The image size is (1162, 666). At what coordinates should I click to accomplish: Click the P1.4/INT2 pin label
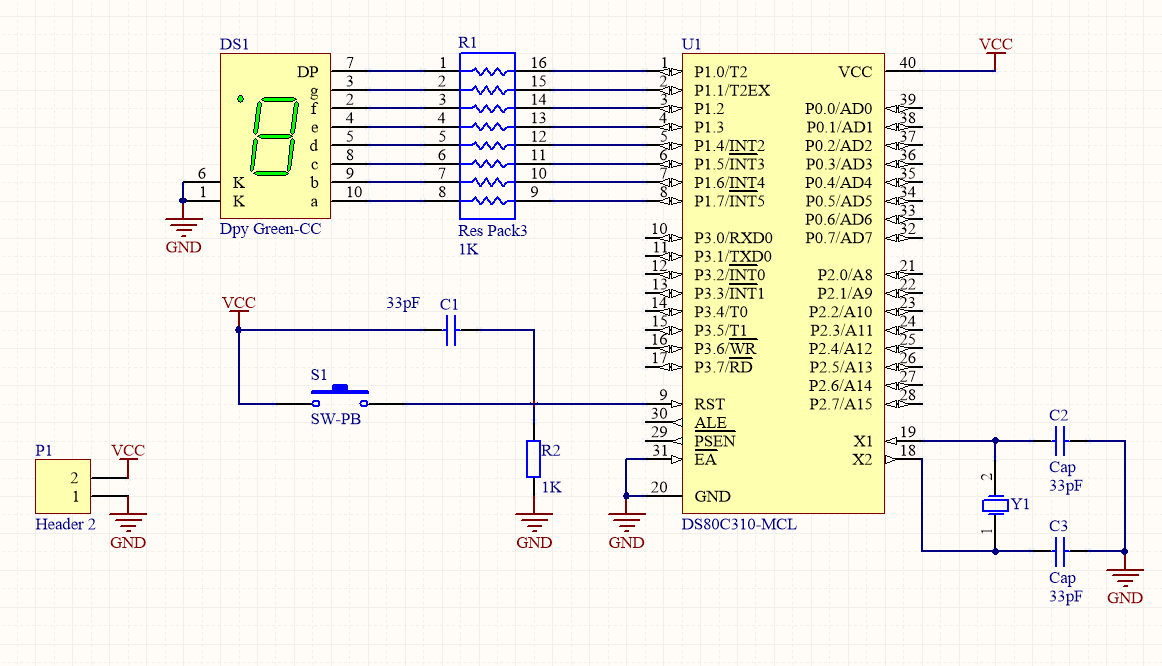pyautogui.click(x=729, y=146)
